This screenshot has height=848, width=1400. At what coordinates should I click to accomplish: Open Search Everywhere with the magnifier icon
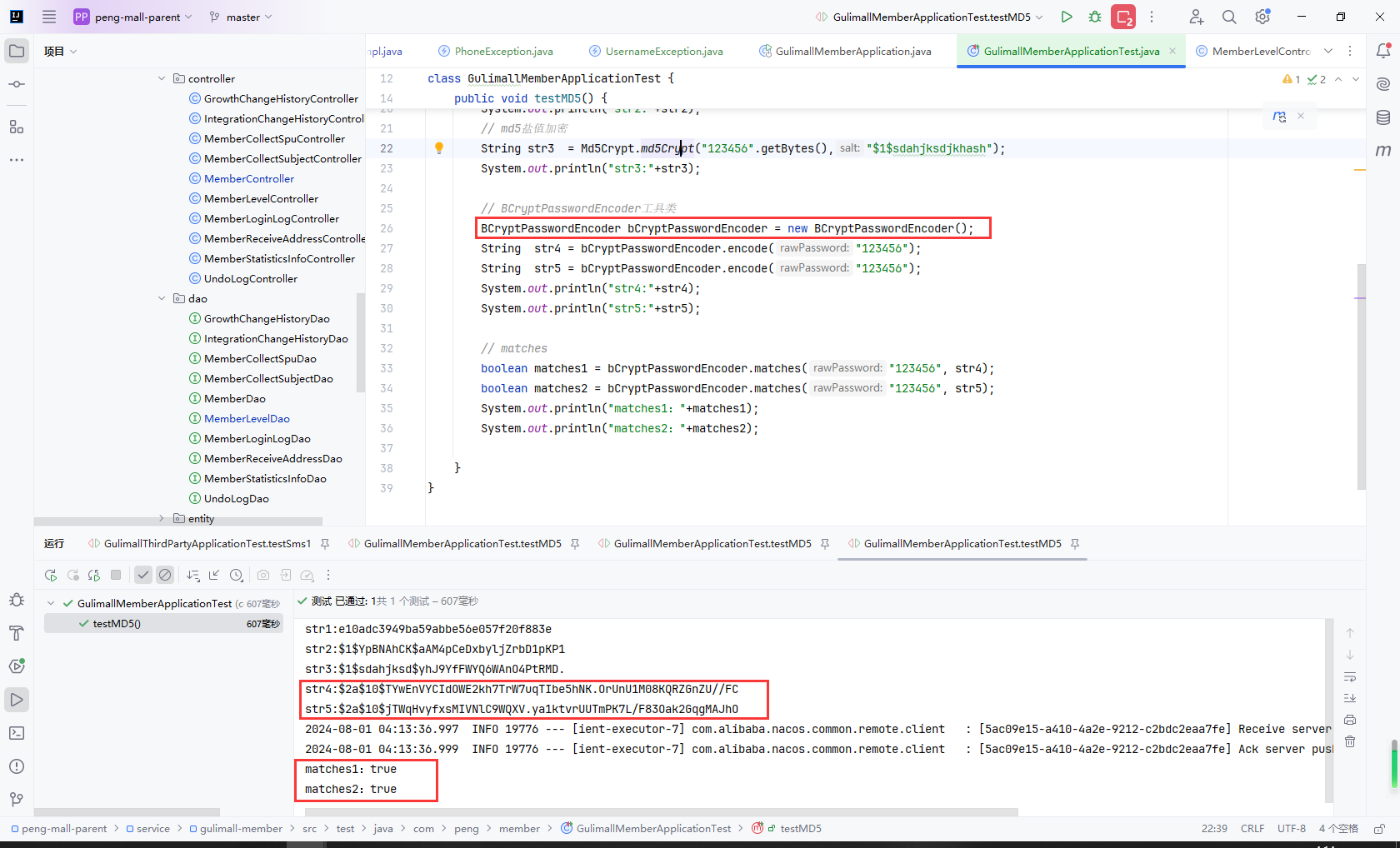click(x=1229, y=17)
